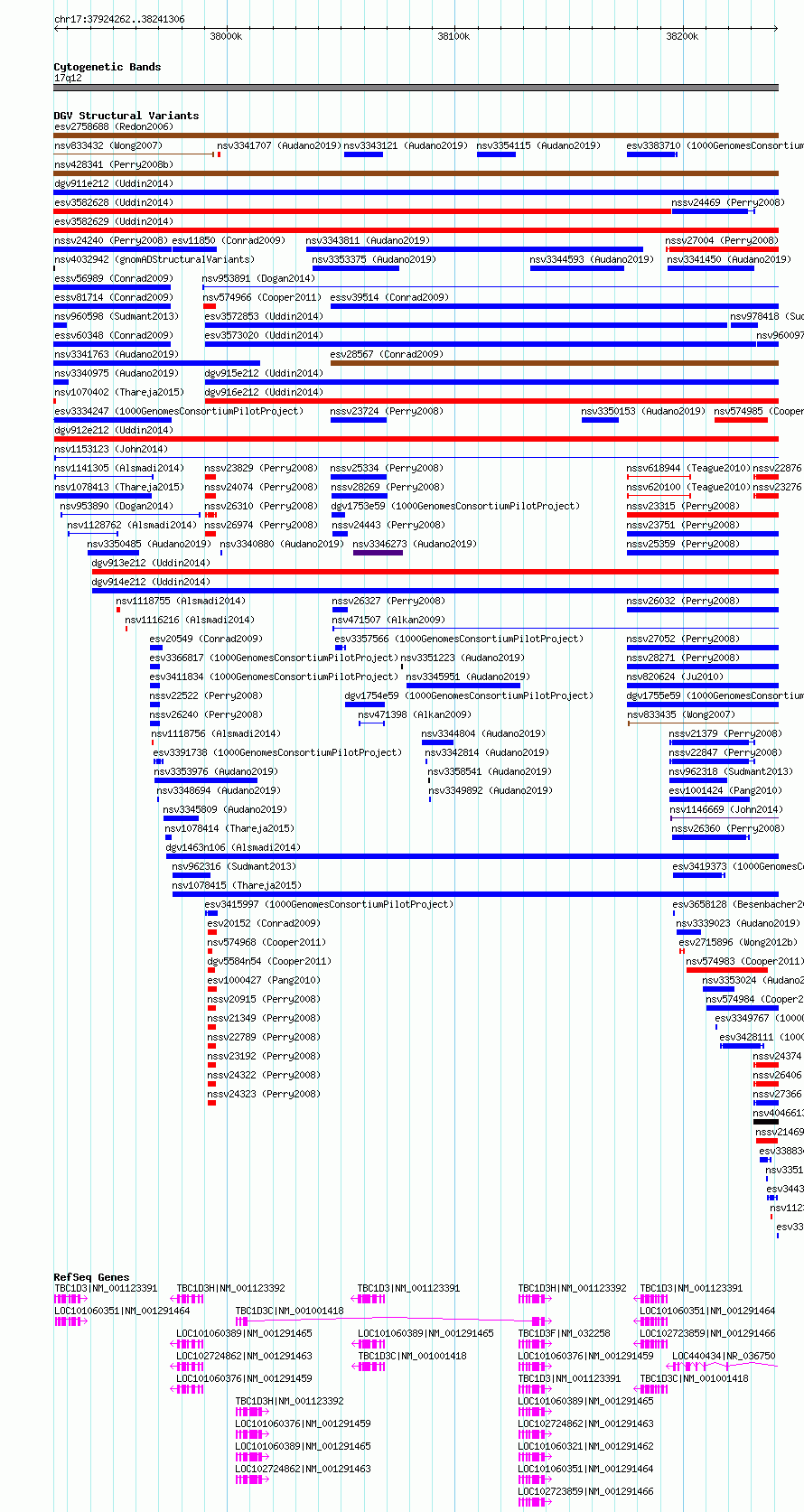The width and height of the screenshot is (804, 1512).
Task: Select gene LOC101060321|NM_001291462
Action: tap(585, 1446)
